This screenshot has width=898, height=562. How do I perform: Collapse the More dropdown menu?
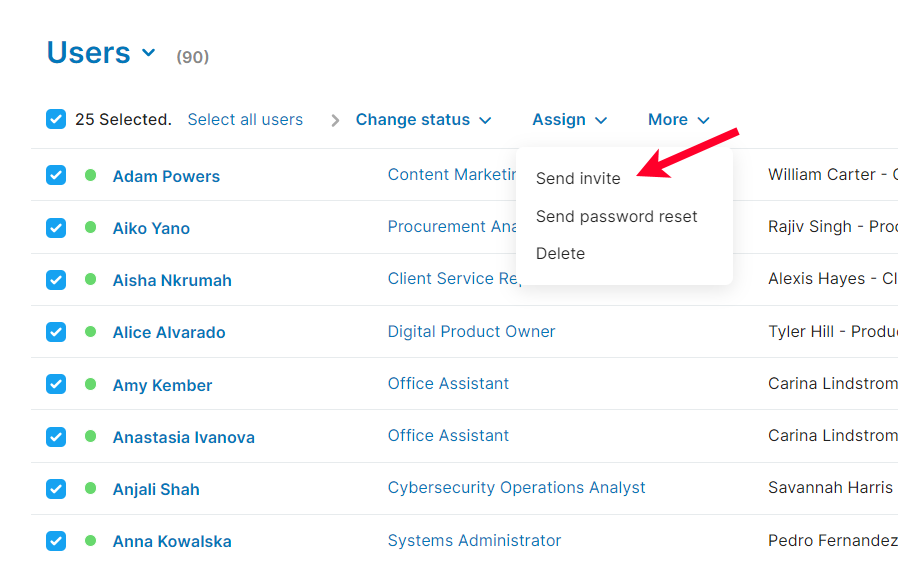click(678, 120)
